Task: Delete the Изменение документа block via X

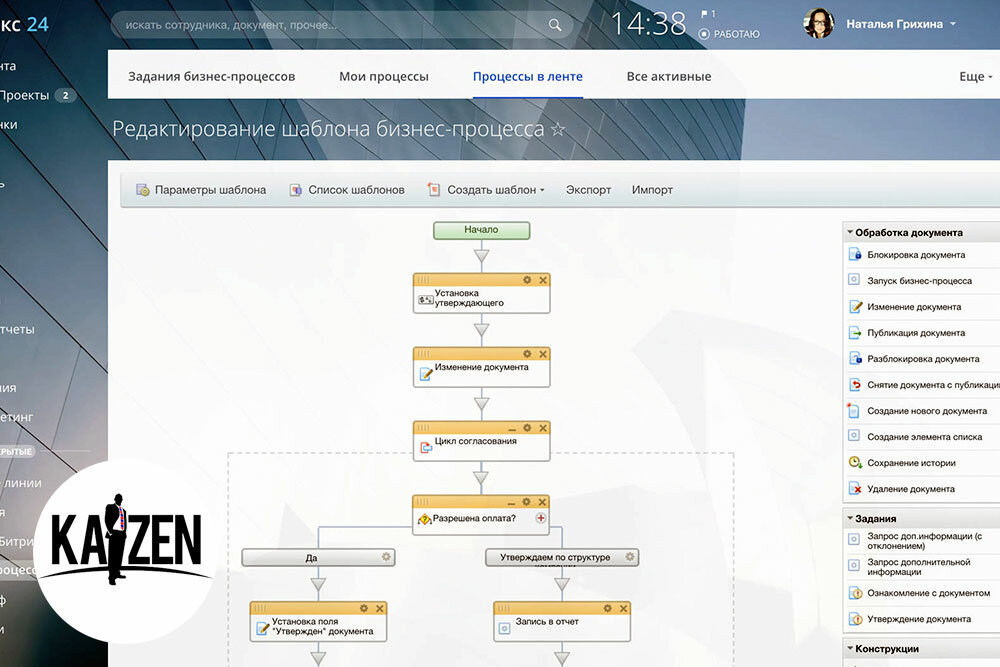Action: coord(543,354)
